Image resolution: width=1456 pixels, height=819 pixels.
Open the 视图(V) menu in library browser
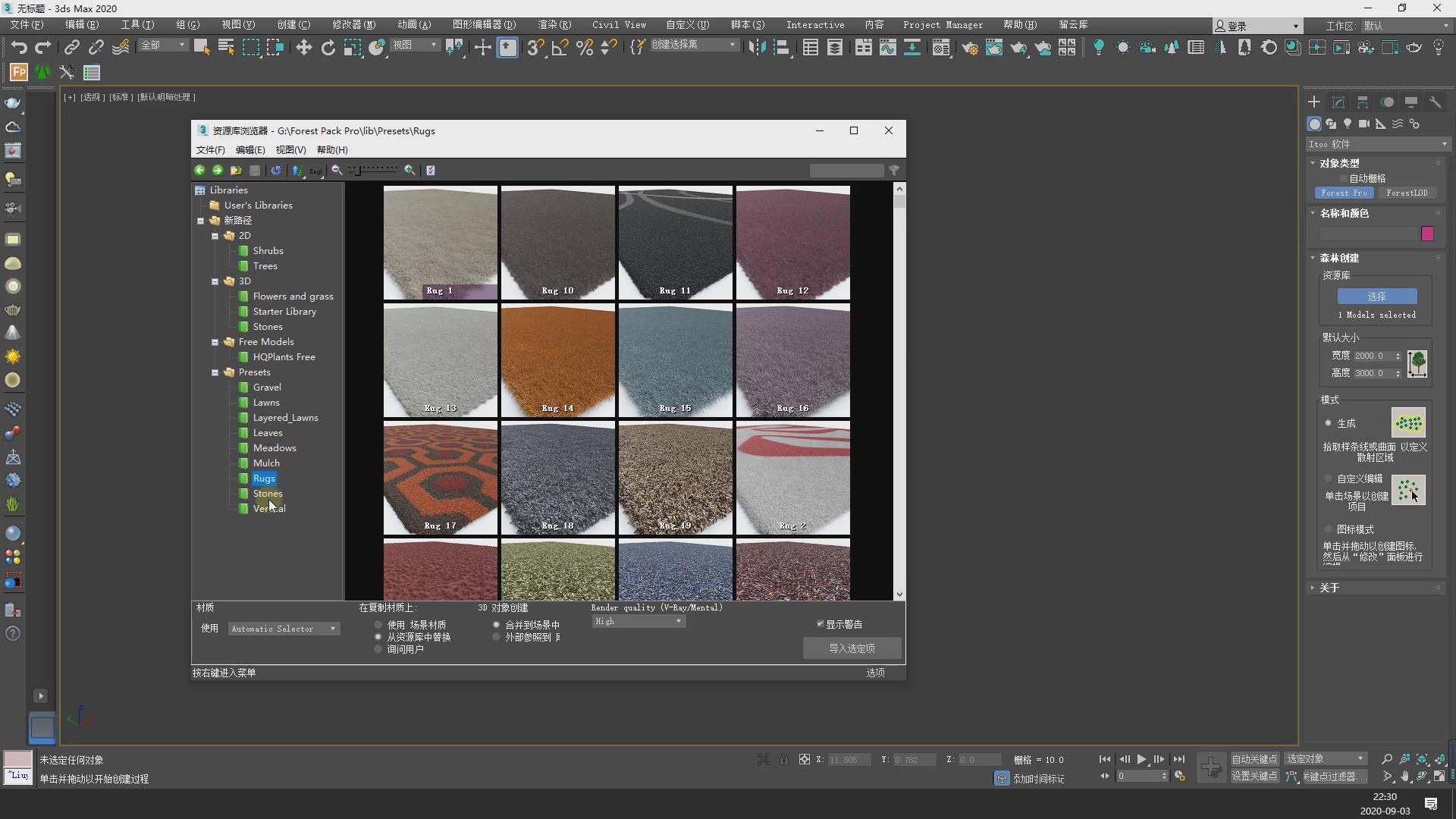tap(290, 150)
